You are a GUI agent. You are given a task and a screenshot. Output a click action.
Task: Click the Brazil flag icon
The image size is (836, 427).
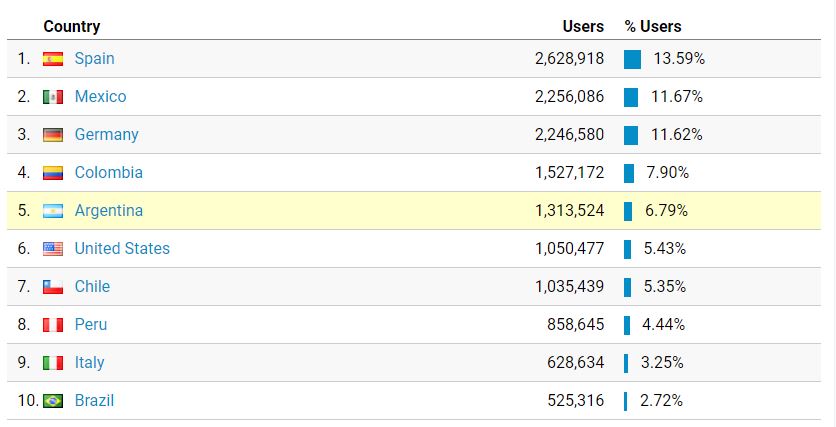(53, 401)
